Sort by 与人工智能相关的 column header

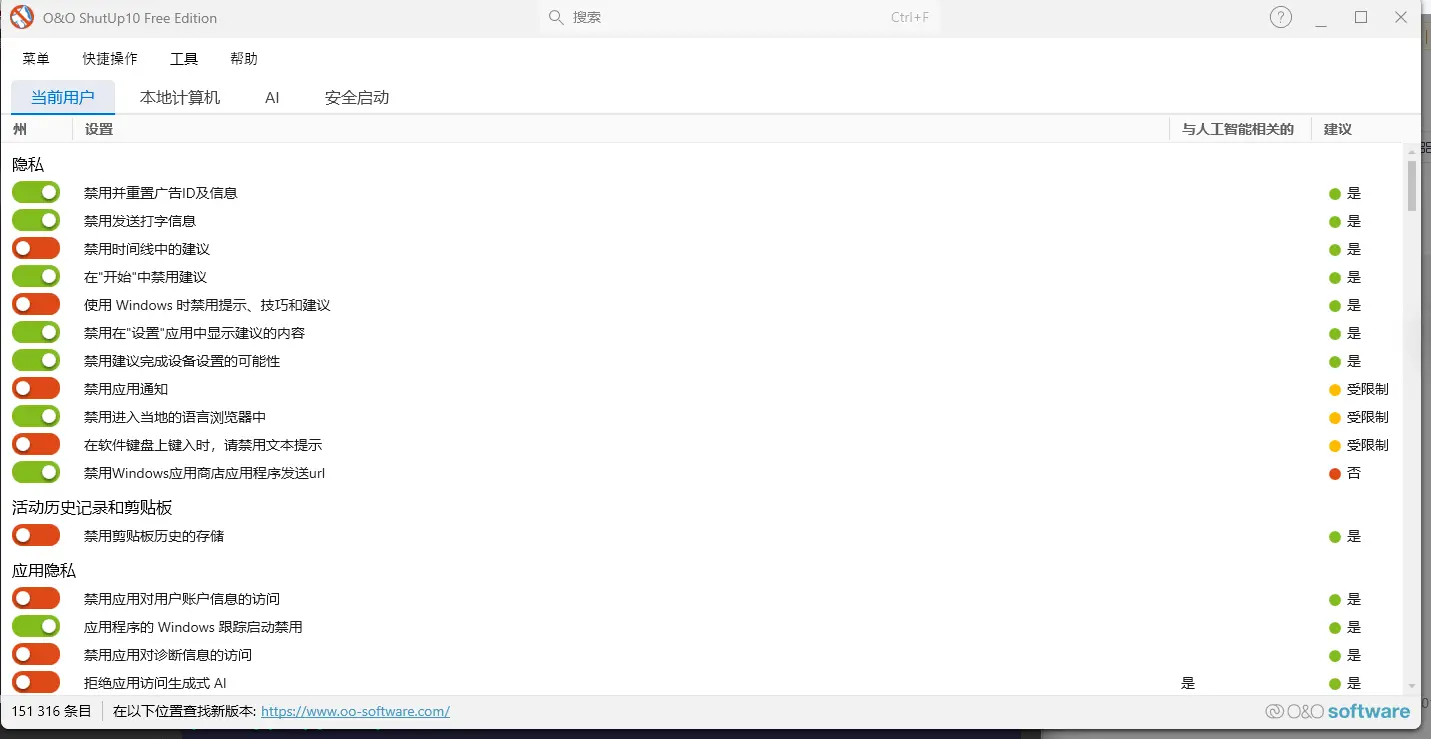click(x=1238, y=129)
